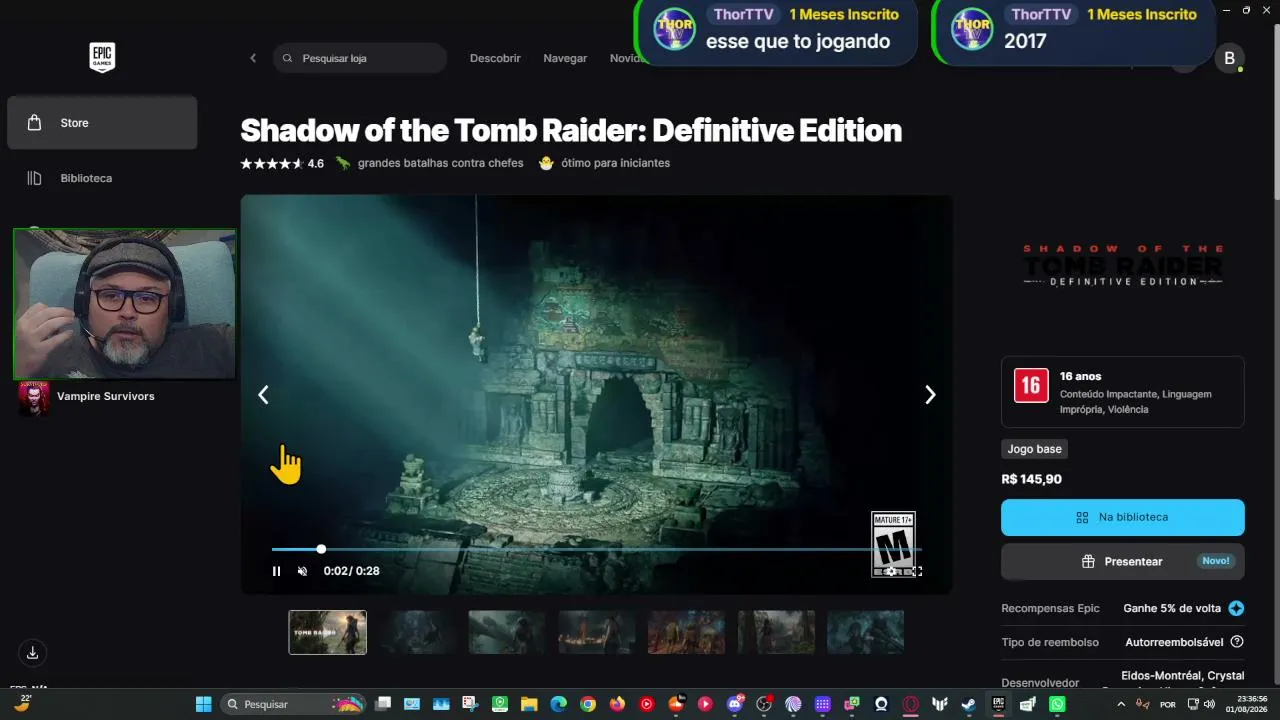Enter fullscreen for the trailer
Viewport: 1280px width, 720px height.
coord(916,571)
